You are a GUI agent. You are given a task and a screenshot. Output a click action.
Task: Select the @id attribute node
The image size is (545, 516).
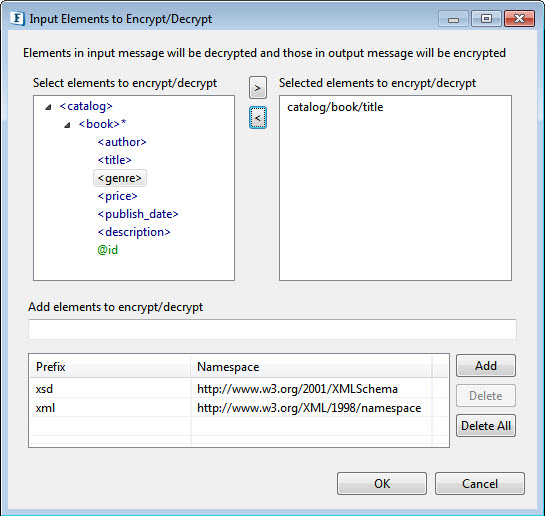point(107,250)
